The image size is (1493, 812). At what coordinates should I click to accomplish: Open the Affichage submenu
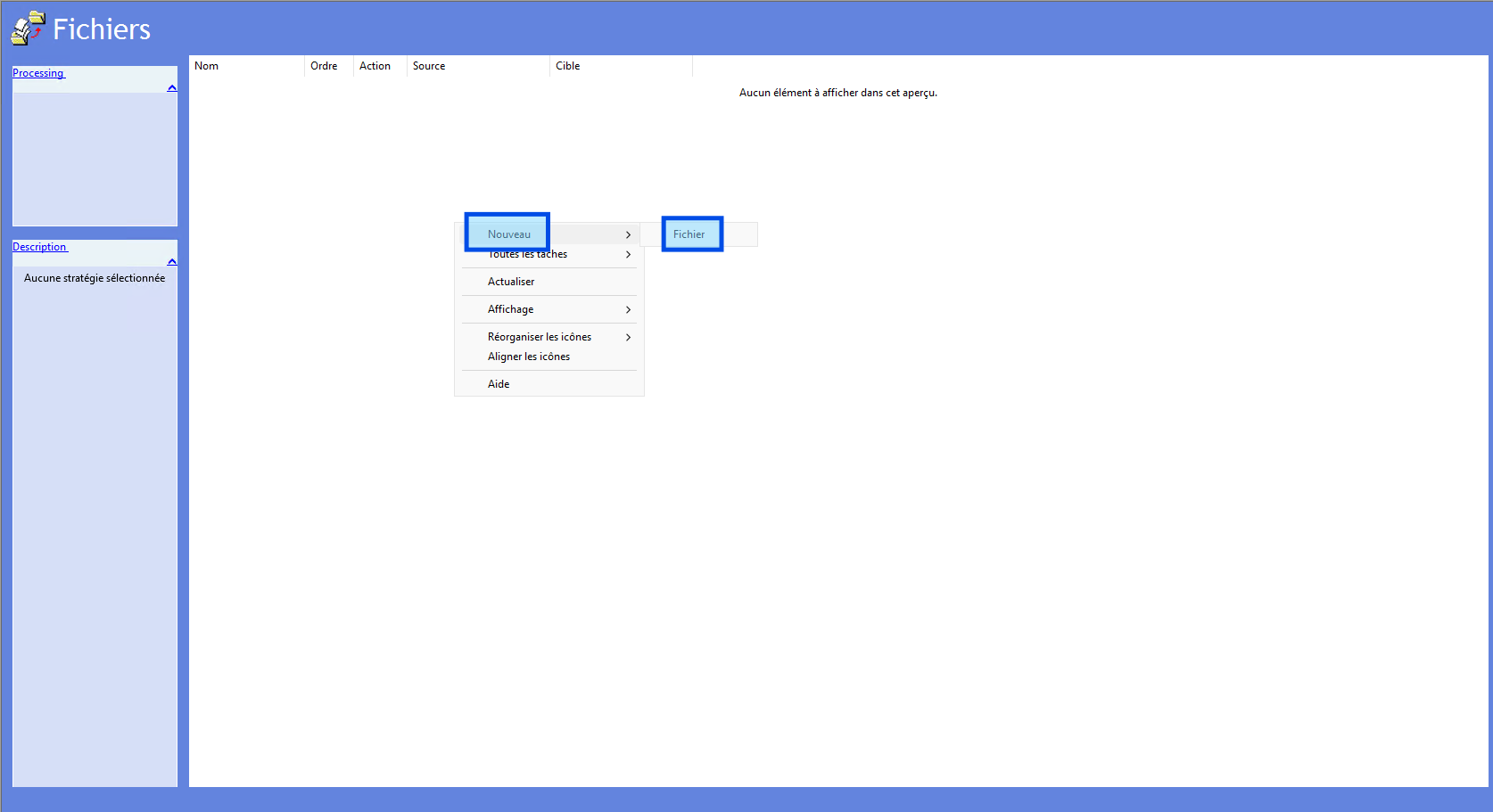click(549, 309)
